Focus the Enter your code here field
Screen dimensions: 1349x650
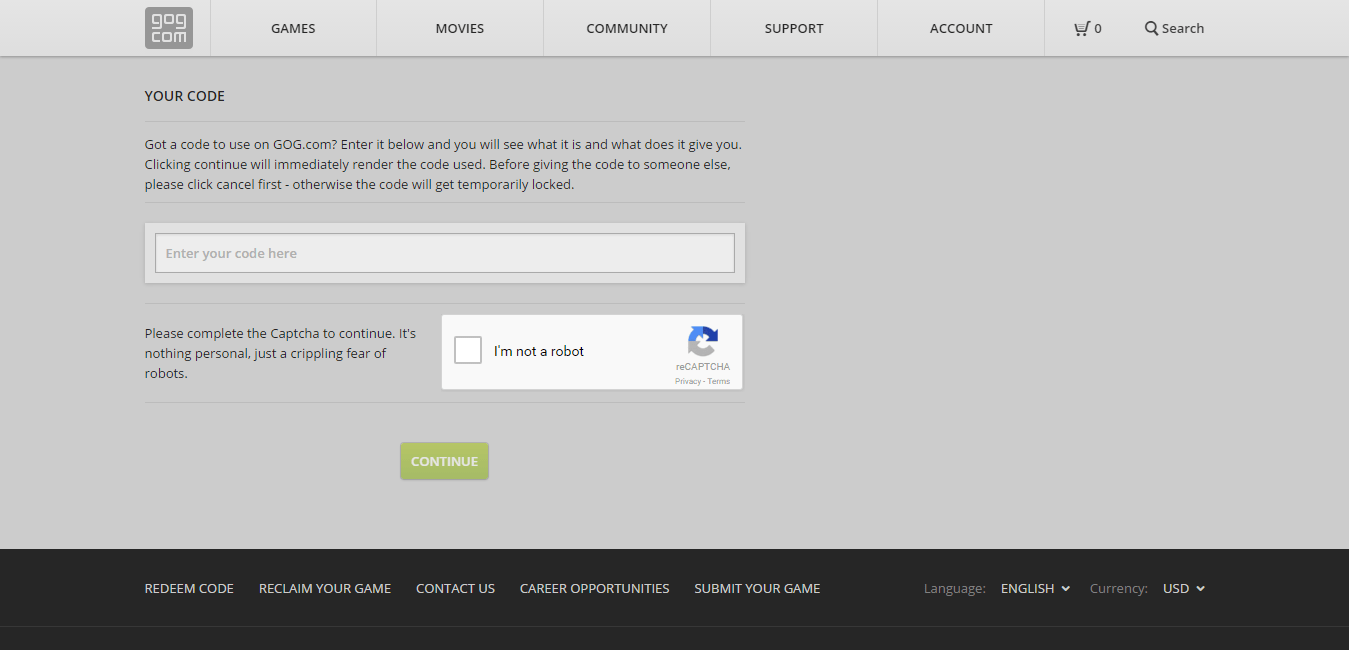[x=445, y=253]
